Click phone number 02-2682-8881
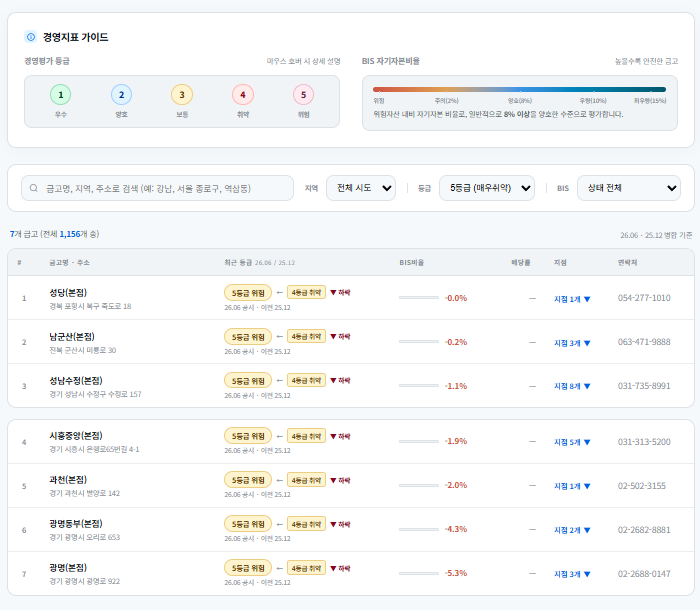Screen dimensions: 700x610 pos(644,530)
